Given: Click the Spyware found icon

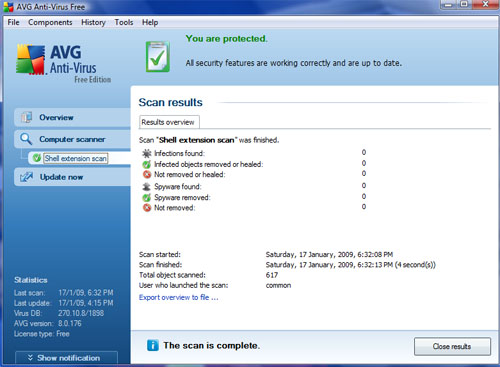Looking at the screenshot, I should pyautogui.click(x=147, y=186).
